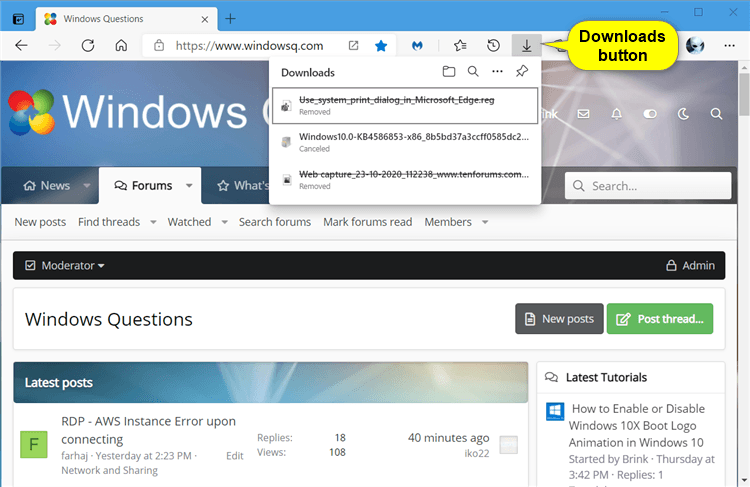Open the What's new tab
Image resolution: width=750 pixels, height=487 pixels.
(243, 186)
